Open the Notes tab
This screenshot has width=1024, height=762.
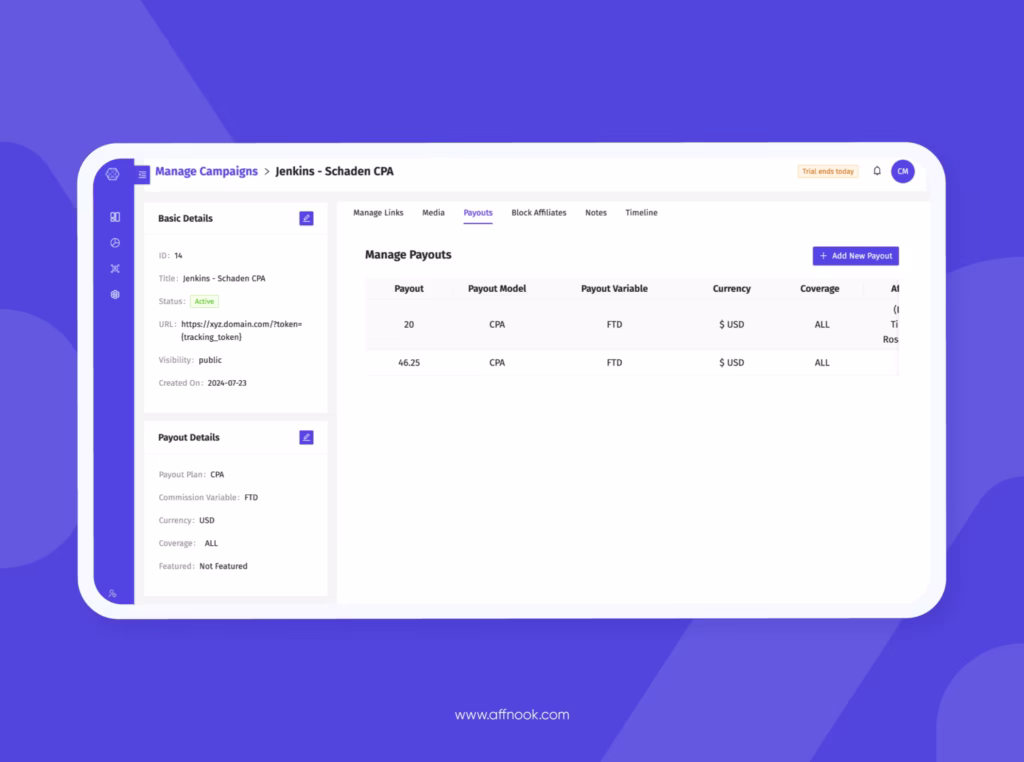click(x=596, y=213)
